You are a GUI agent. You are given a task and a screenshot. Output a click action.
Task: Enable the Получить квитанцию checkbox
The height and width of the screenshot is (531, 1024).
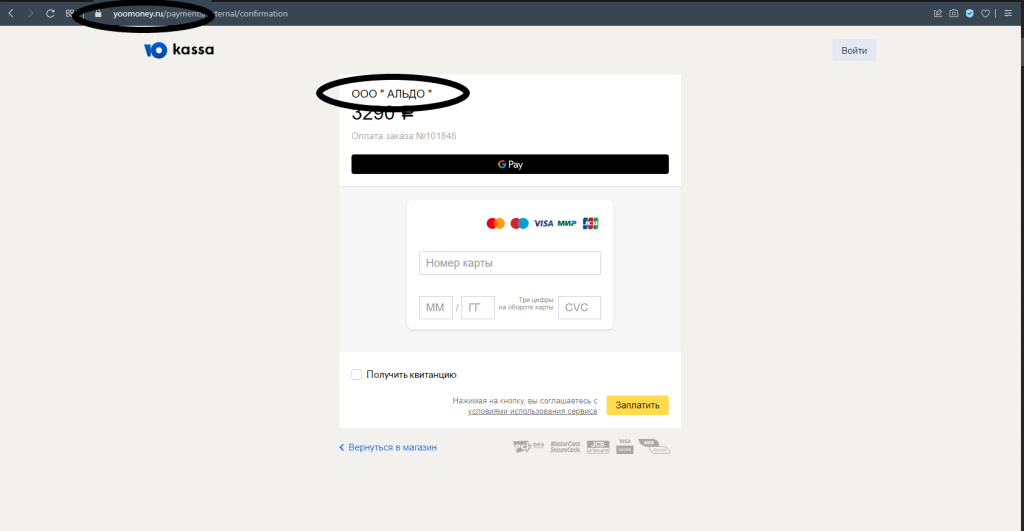tap(357, 374)
